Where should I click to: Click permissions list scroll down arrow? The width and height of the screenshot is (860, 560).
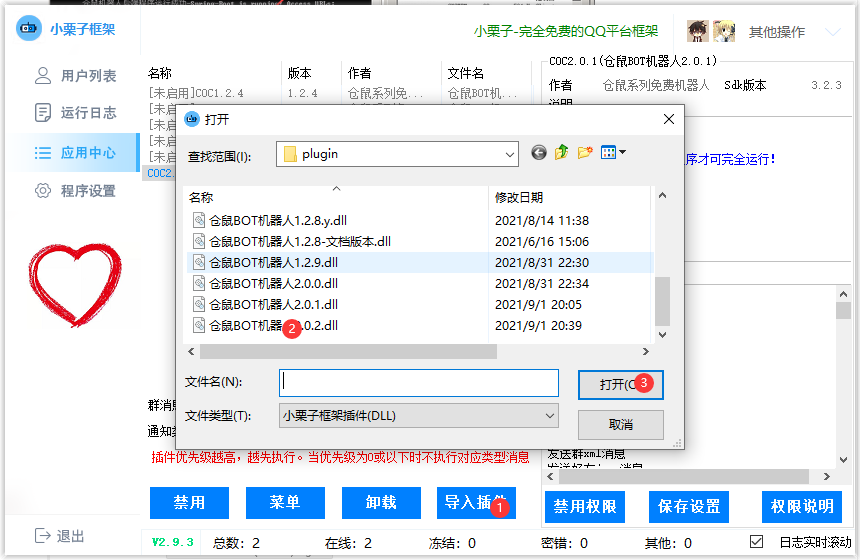(844, 460)
